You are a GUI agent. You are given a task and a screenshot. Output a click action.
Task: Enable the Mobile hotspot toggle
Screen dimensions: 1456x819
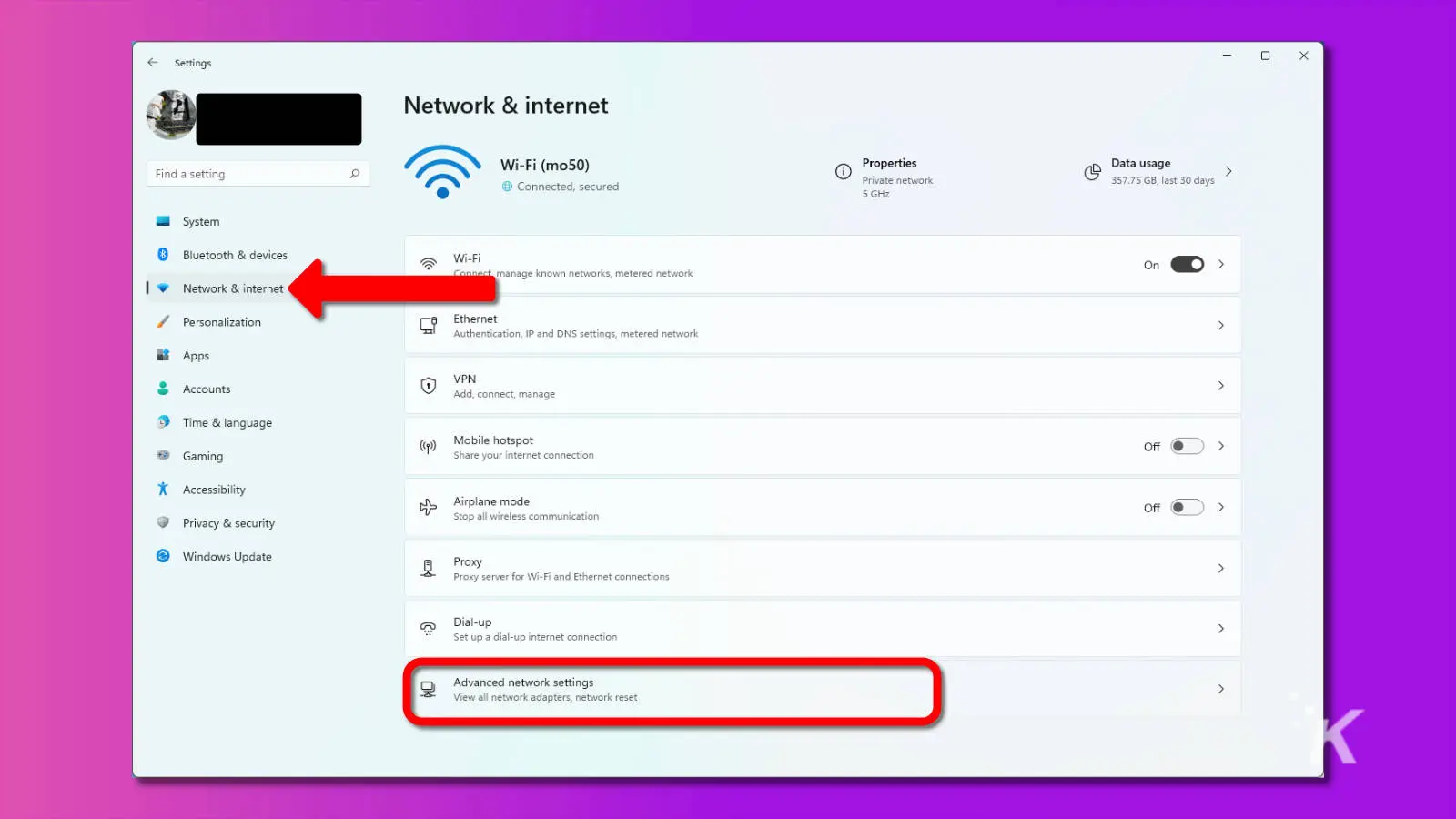point(1187,446)
